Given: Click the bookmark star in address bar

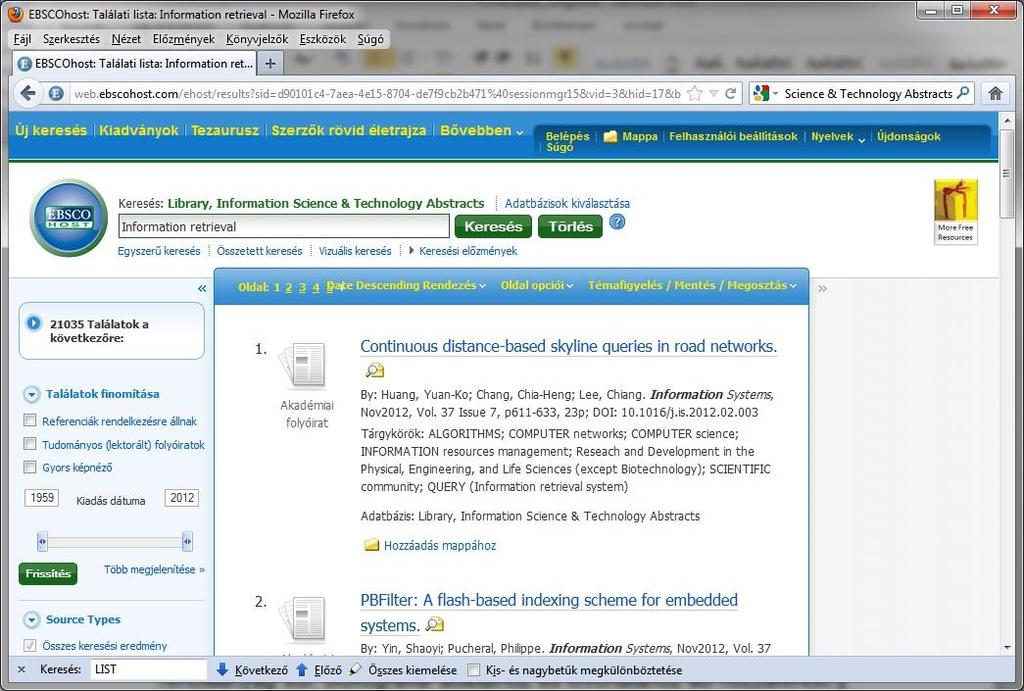Looking at the screenshot, I should pos(695,93).
